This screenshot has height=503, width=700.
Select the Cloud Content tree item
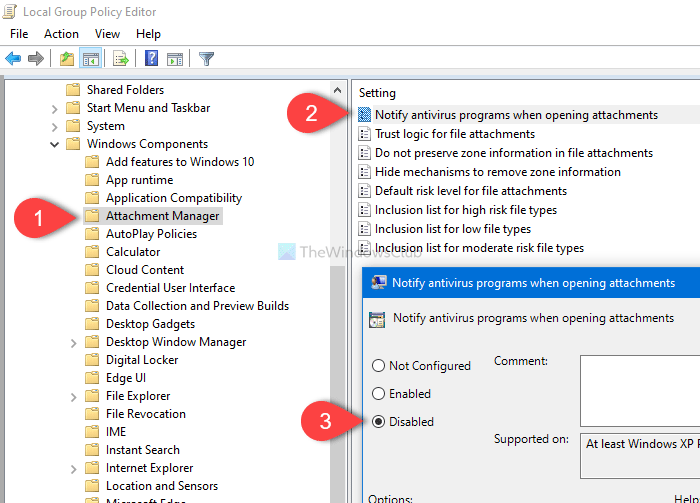coord(145,270)
